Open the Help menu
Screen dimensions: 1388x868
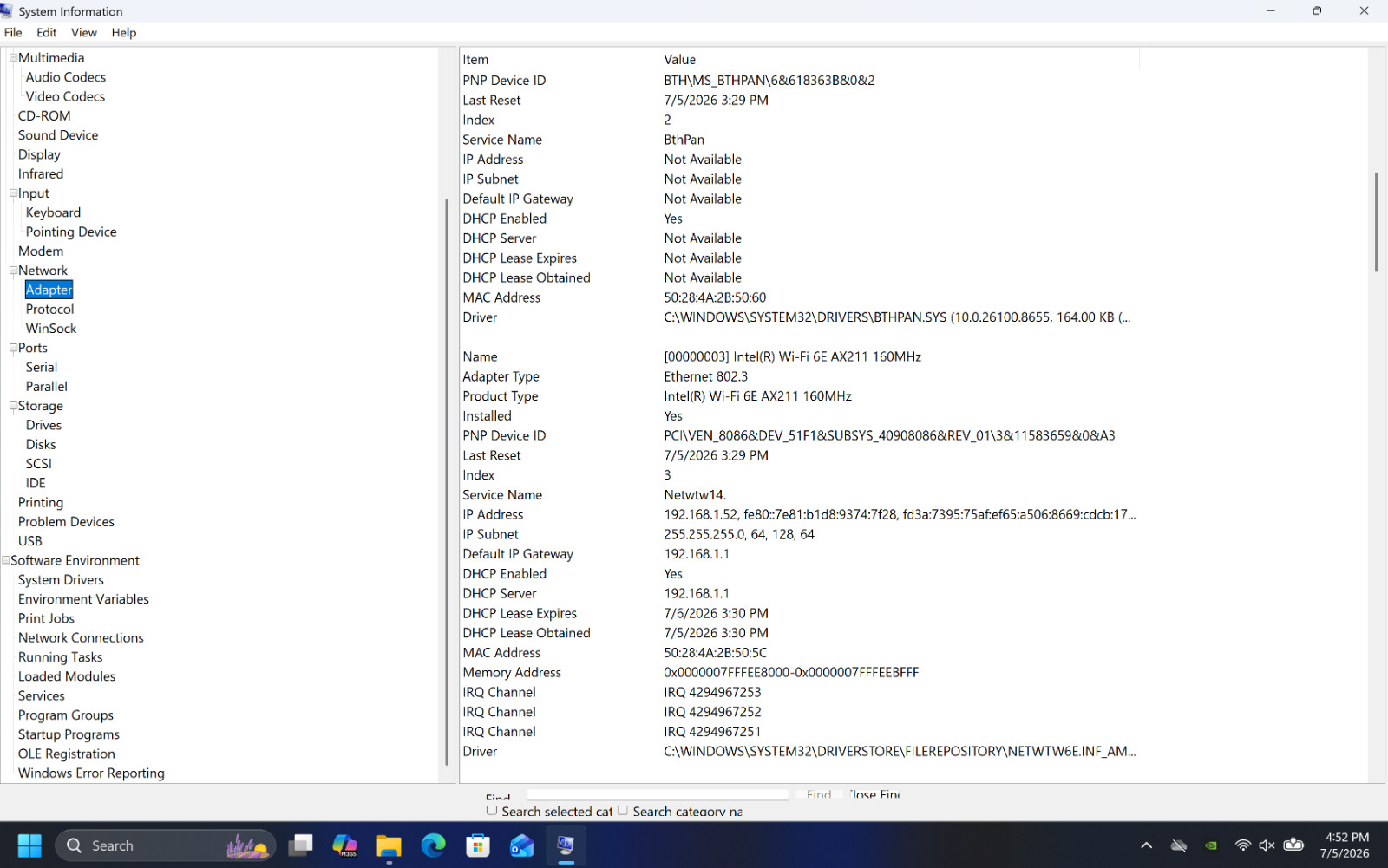tap(124, 33)
